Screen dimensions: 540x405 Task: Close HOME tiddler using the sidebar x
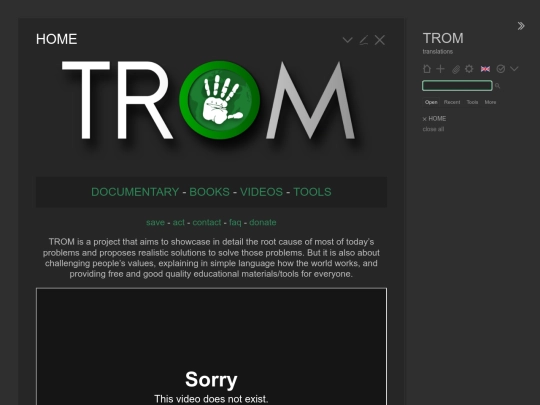tap(425, 119)
